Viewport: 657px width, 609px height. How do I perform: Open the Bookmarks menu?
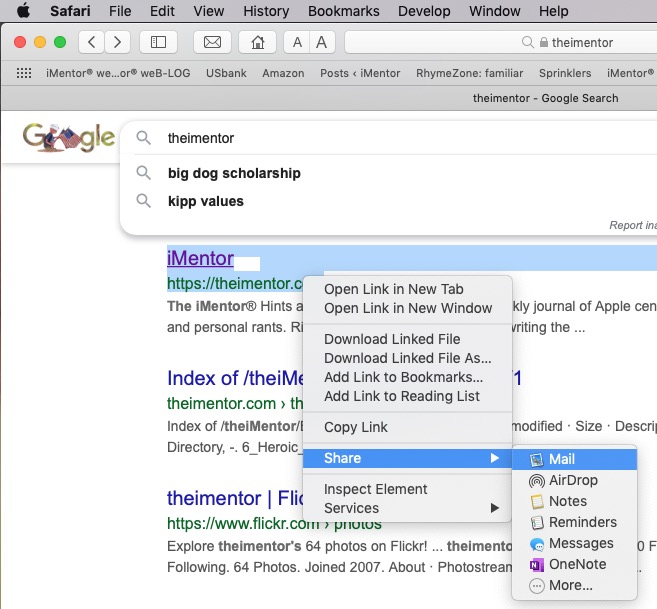pos(344,11)
